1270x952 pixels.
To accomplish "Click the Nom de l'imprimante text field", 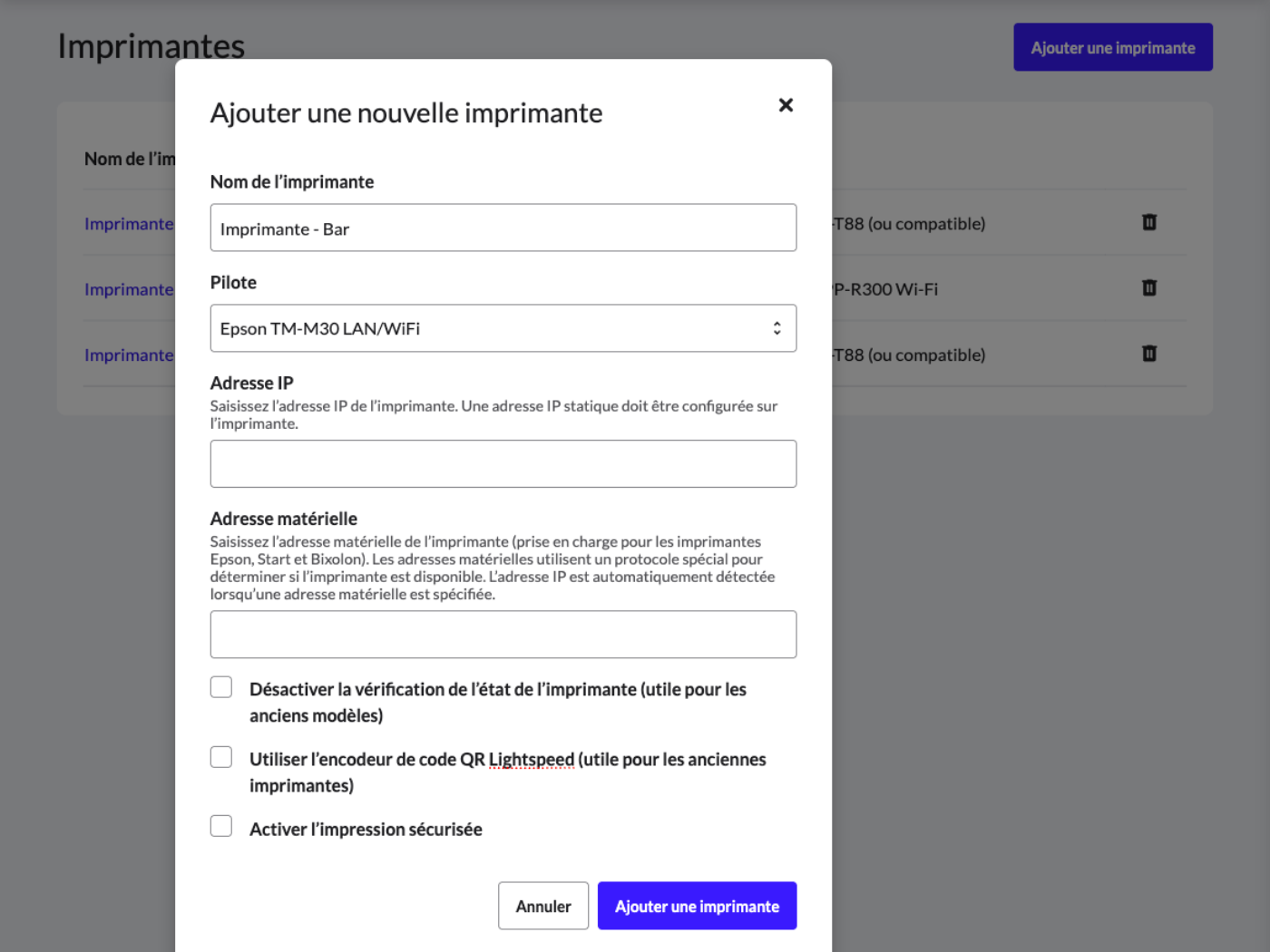I will [x=503, y=228].
